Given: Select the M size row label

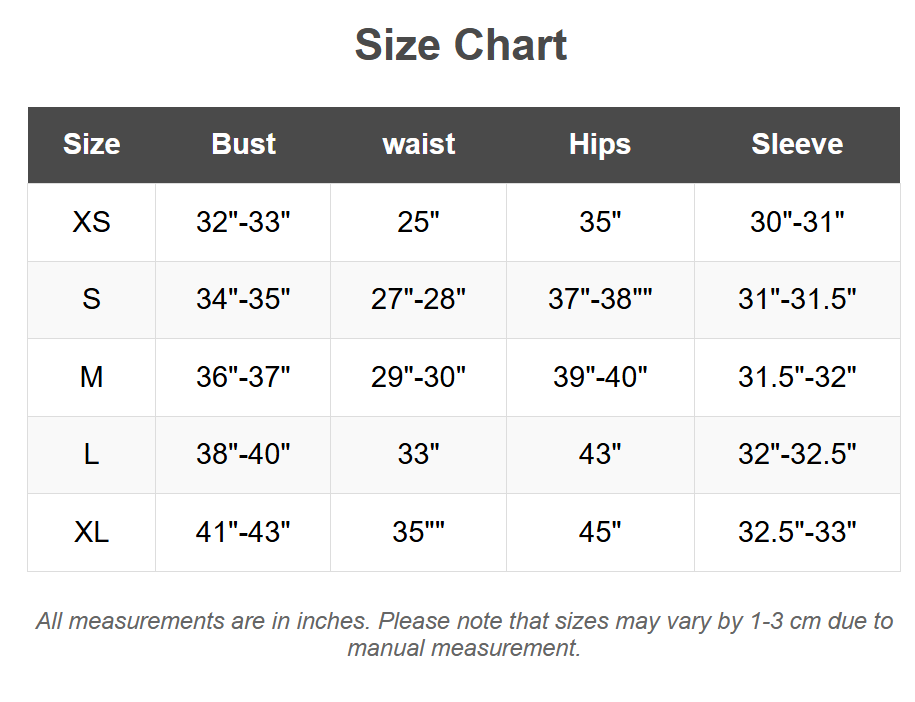Looking at the screenshot, I should click(x=91, y=377).
